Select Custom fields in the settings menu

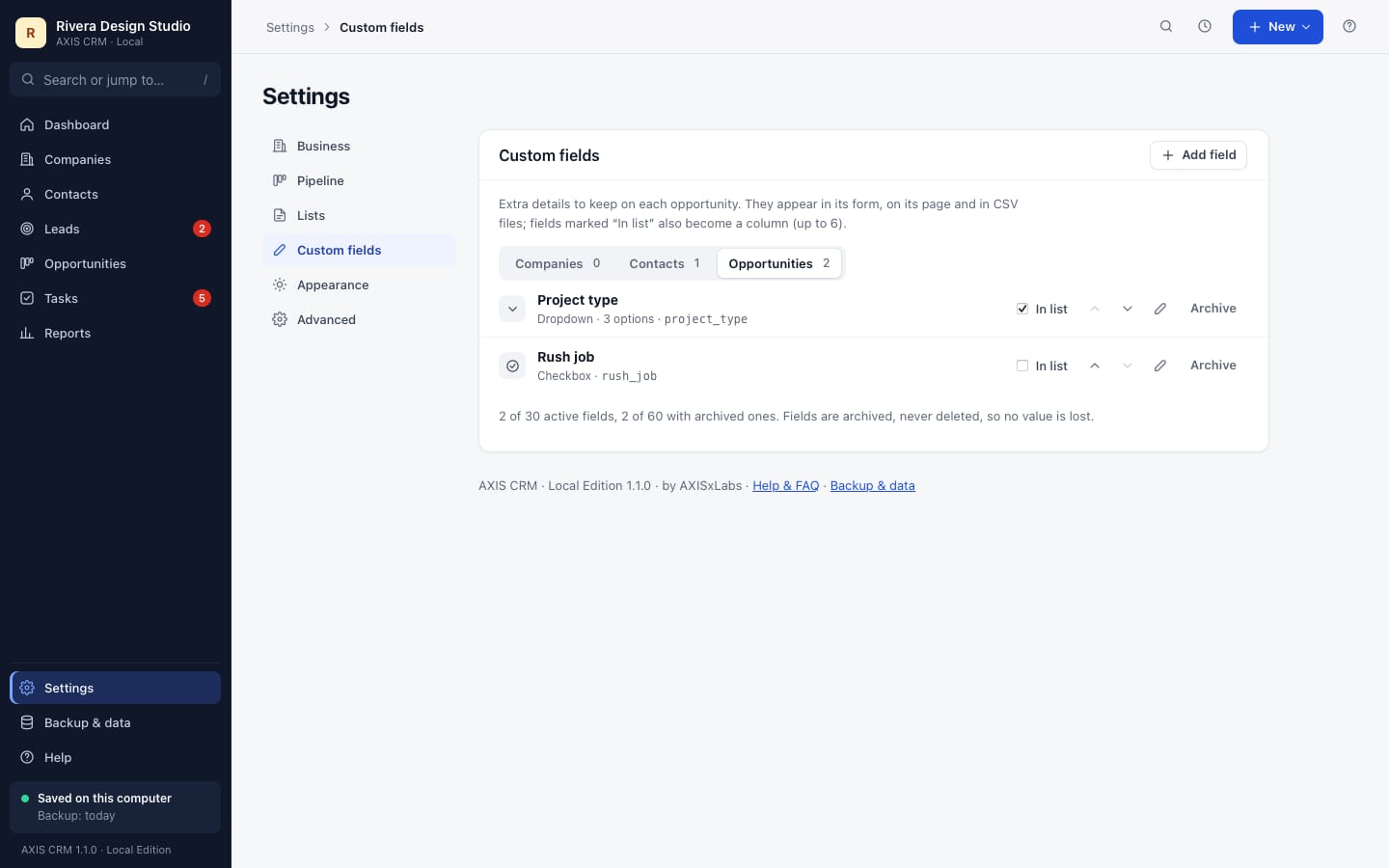point(359,250)
